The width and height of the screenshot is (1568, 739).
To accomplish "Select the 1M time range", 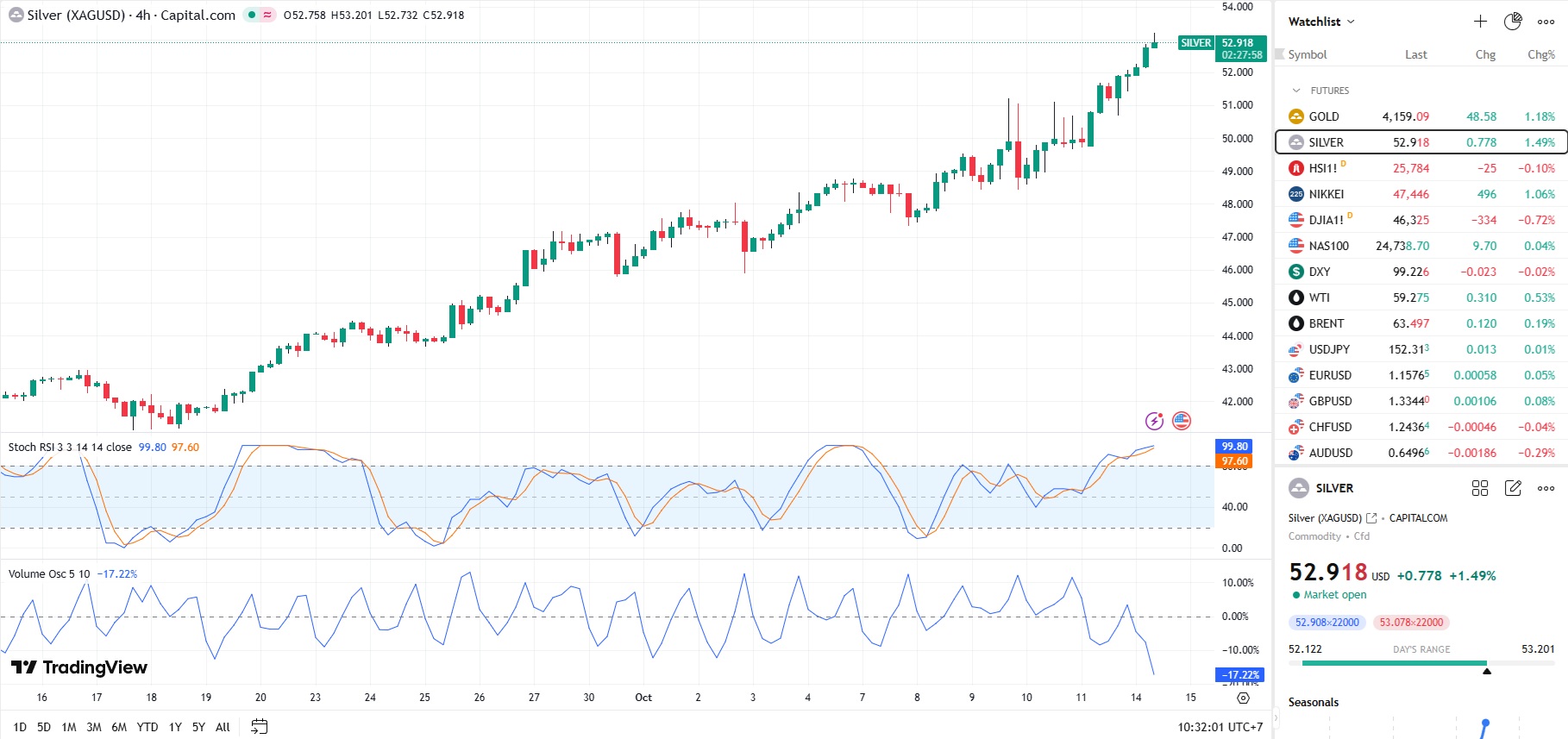I will [x=69, y=727].
